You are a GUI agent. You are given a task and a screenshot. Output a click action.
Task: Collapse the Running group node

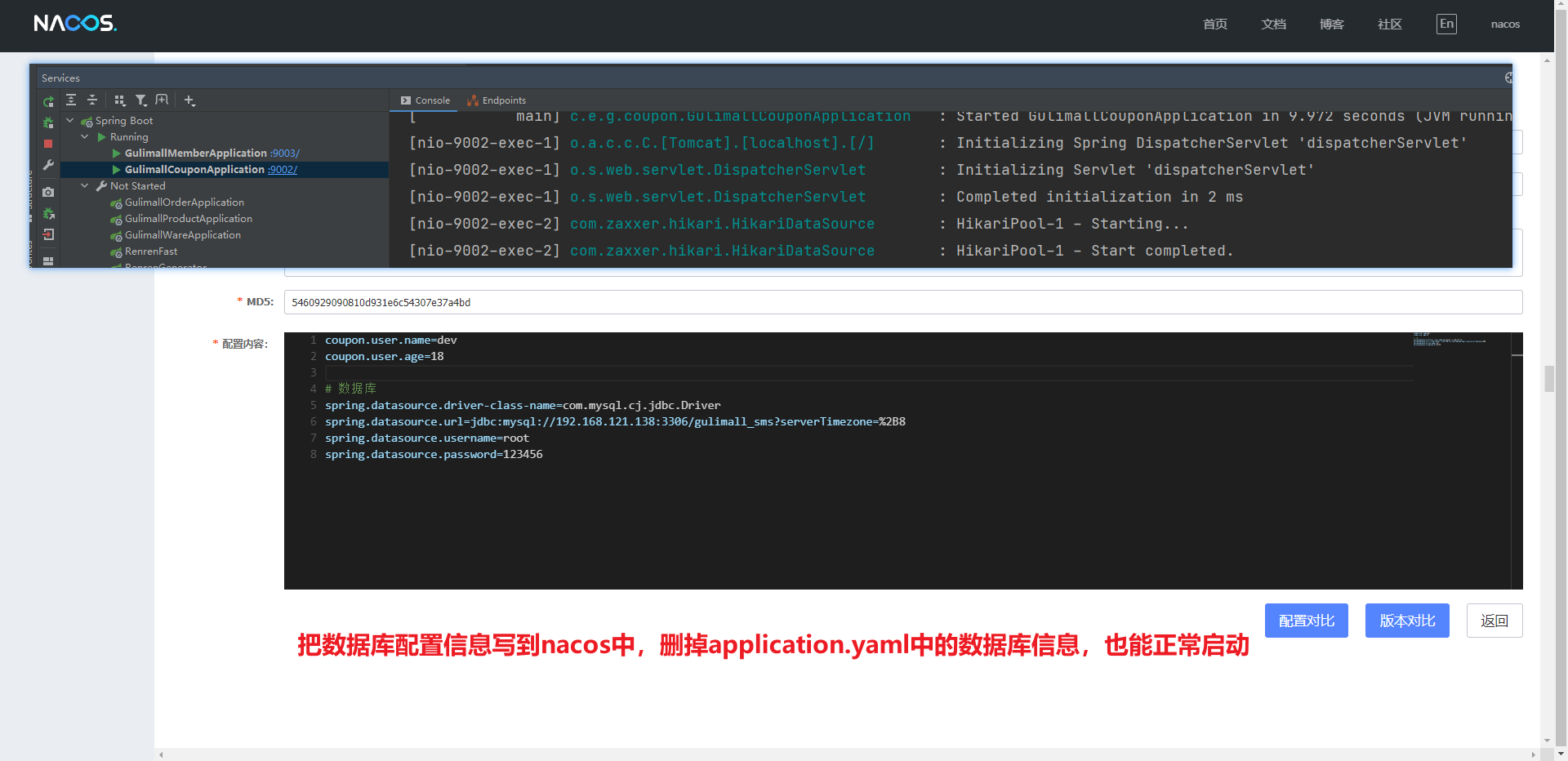point(85,137)
